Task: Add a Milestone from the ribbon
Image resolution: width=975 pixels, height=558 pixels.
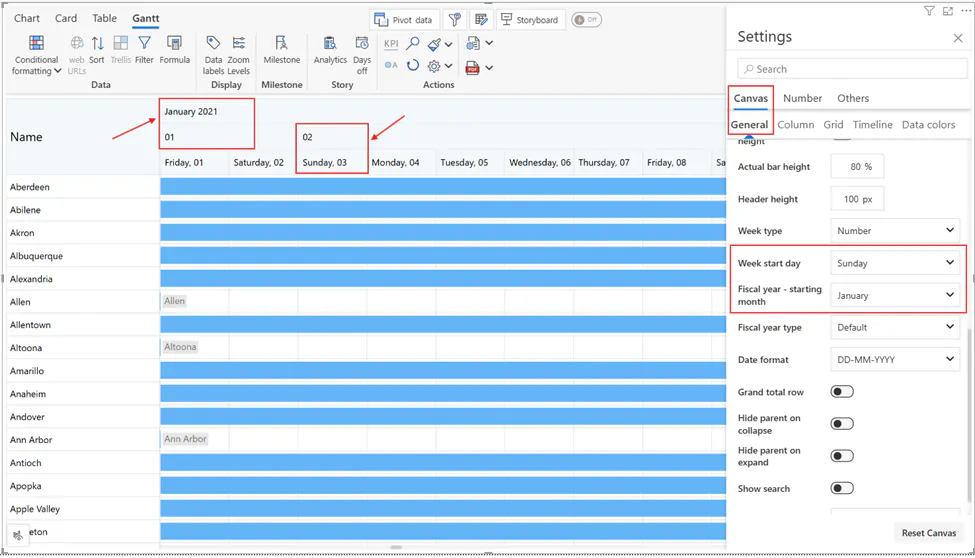Action: coord(281,45)
